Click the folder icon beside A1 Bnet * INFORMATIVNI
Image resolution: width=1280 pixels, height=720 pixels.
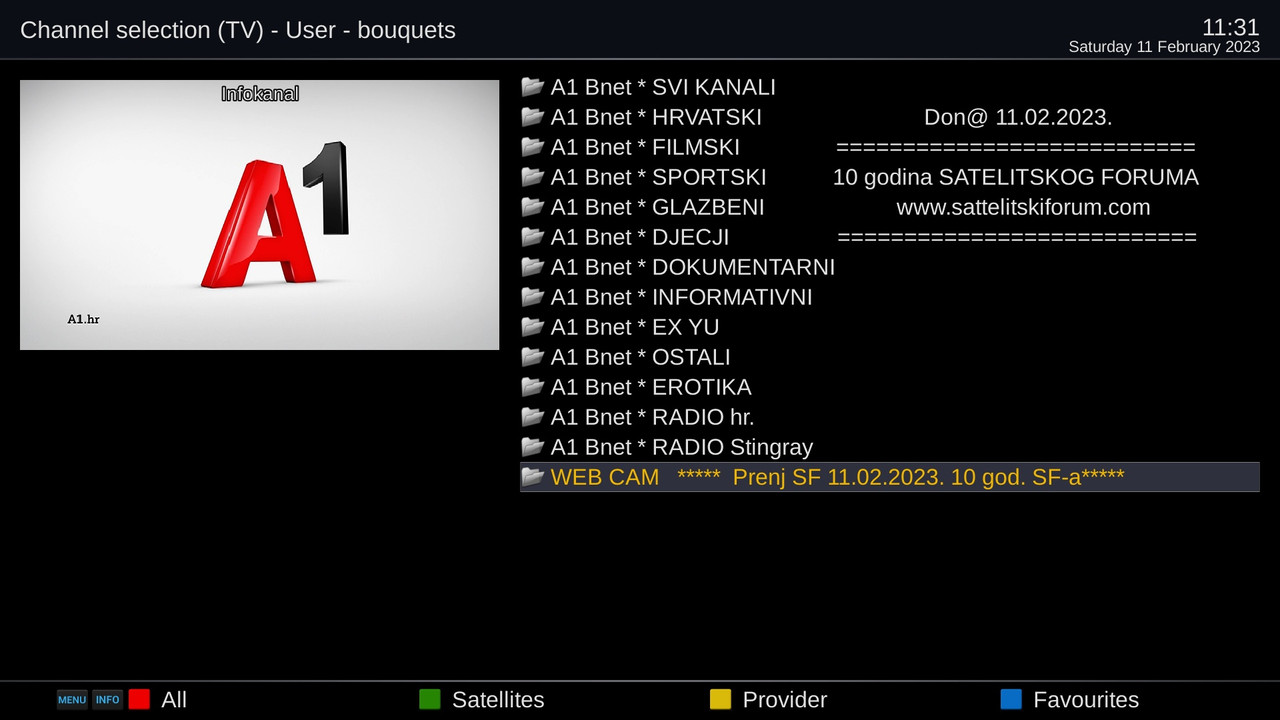[x=532, y=297]
